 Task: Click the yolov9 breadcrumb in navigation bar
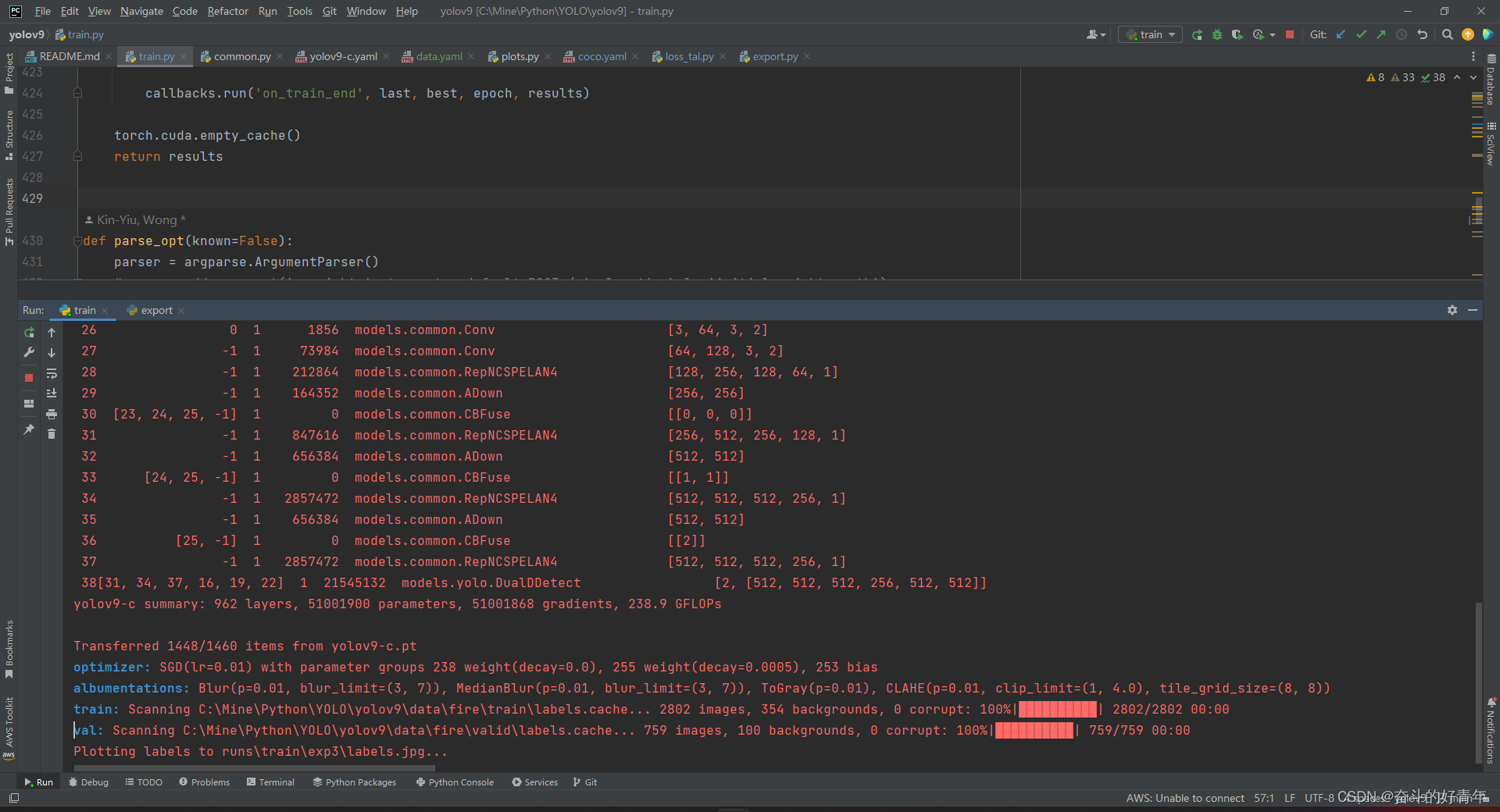pos(27,34)
